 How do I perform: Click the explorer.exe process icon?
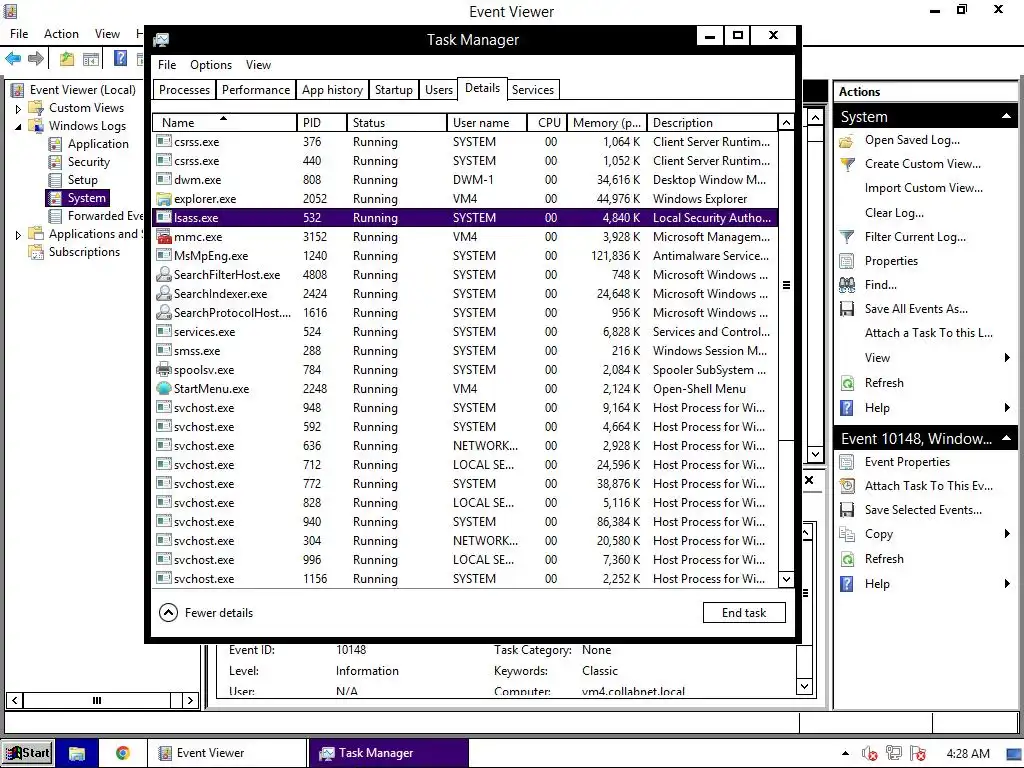pyautogui.click(x=164, y=199)
